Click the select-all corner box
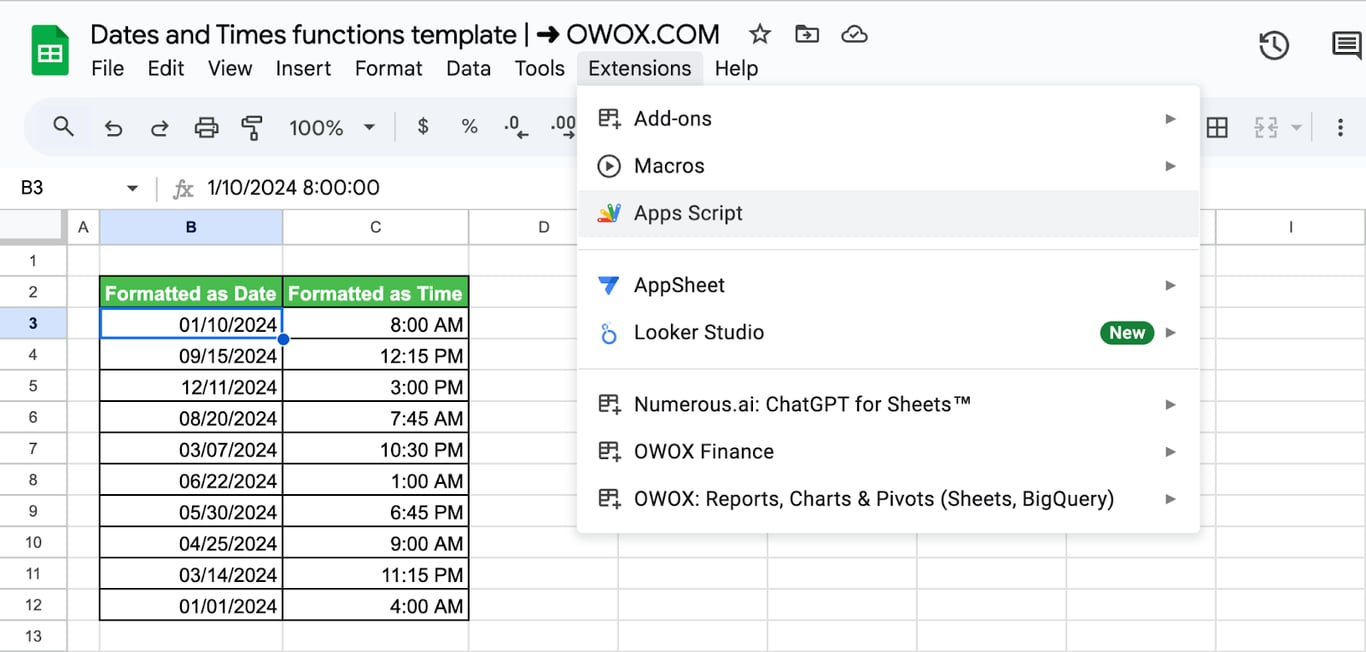Image resolution: width=1366 pixels, height=652 pixels. tap(33, 227)
